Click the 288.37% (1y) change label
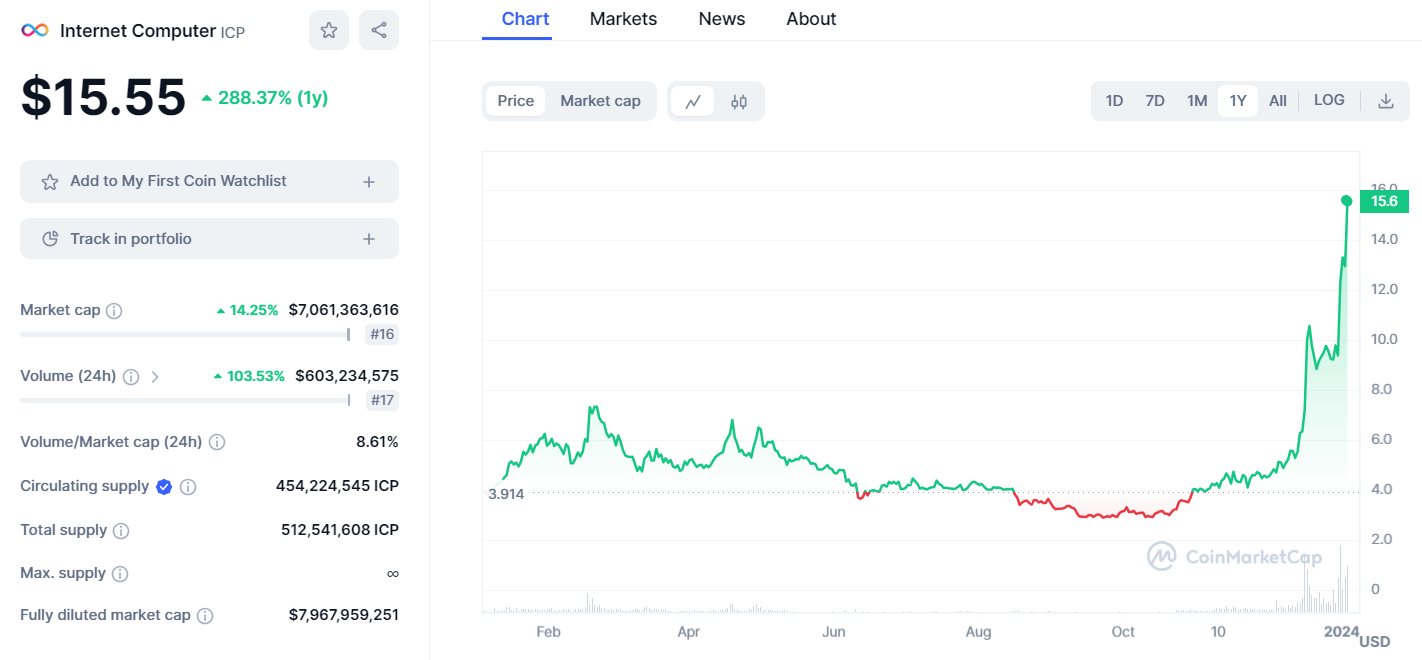 pos(265,98)
